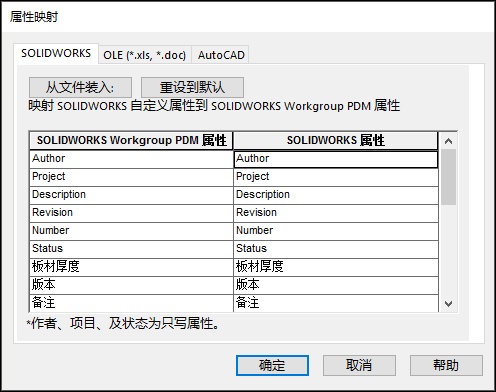This screenshot has height=392, width=496.
Task: Select Project cell in SOLIDWORKS 属性 column
Action: click(336, 177)
